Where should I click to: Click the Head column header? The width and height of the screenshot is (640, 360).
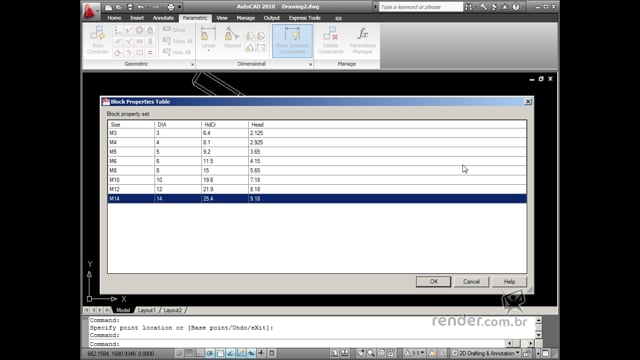tap(387, 124)
